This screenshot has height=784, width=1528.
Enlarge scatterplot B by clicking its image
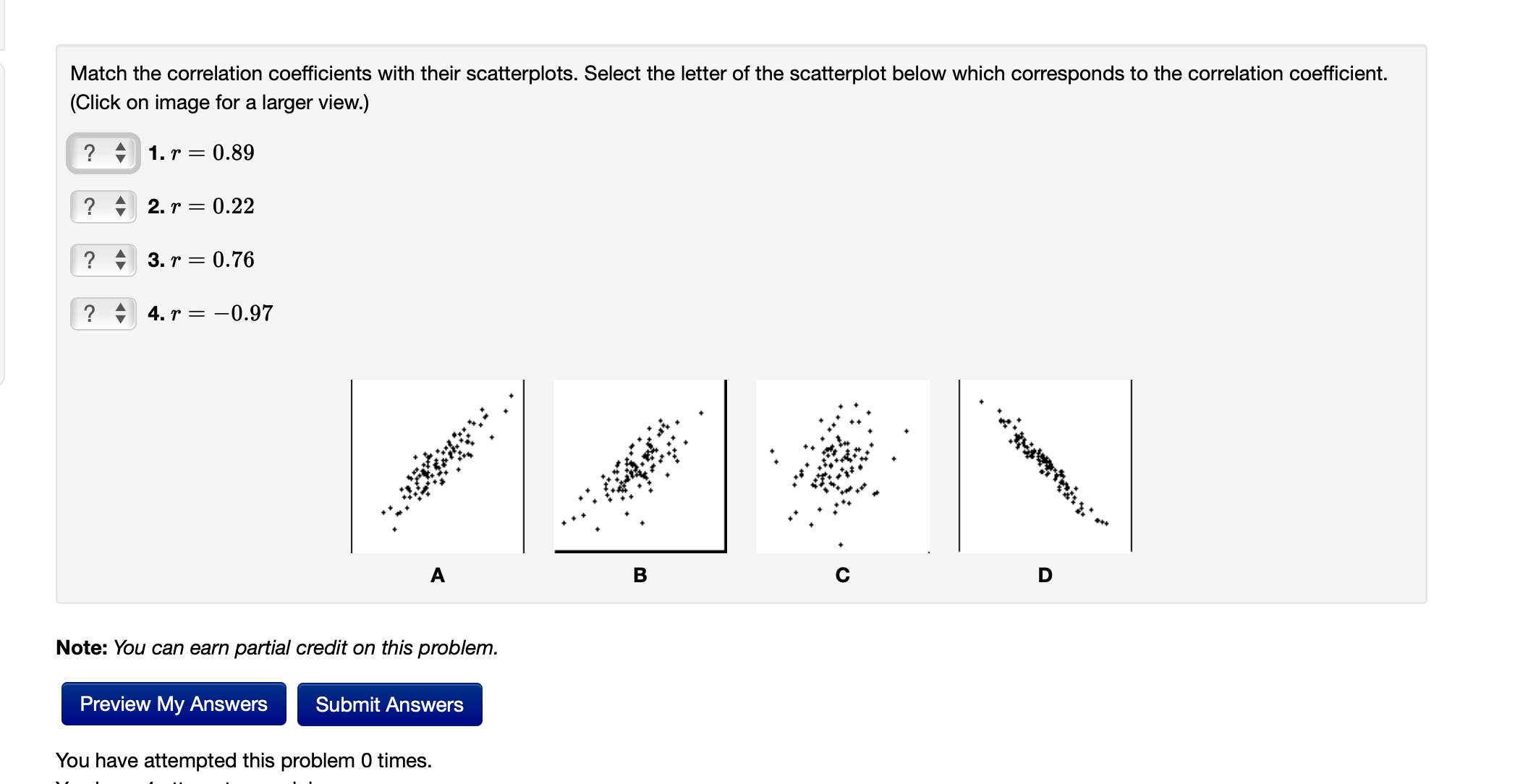point(640,466)
